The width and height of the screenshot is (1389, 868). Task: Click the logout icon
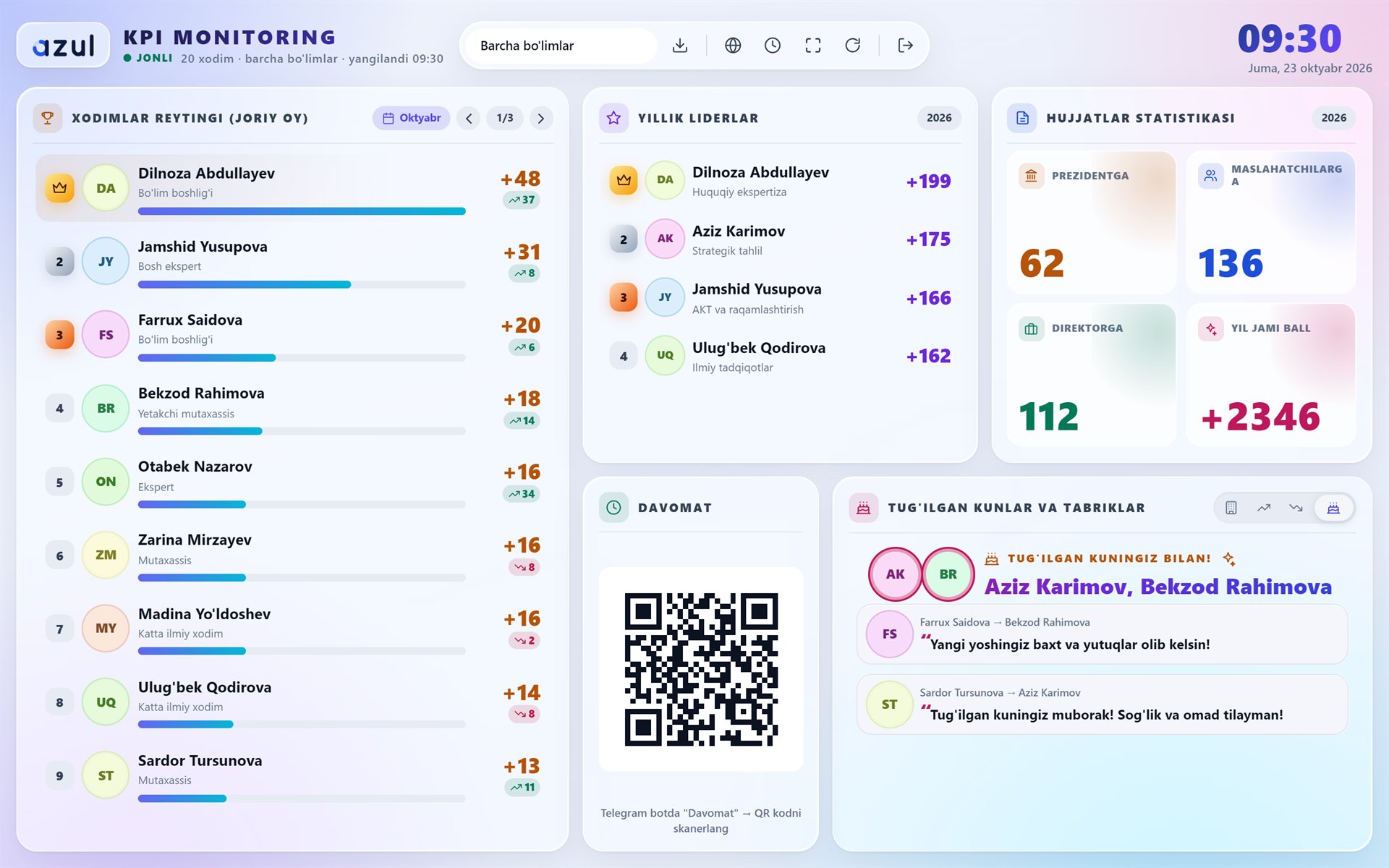coord(905,46)
